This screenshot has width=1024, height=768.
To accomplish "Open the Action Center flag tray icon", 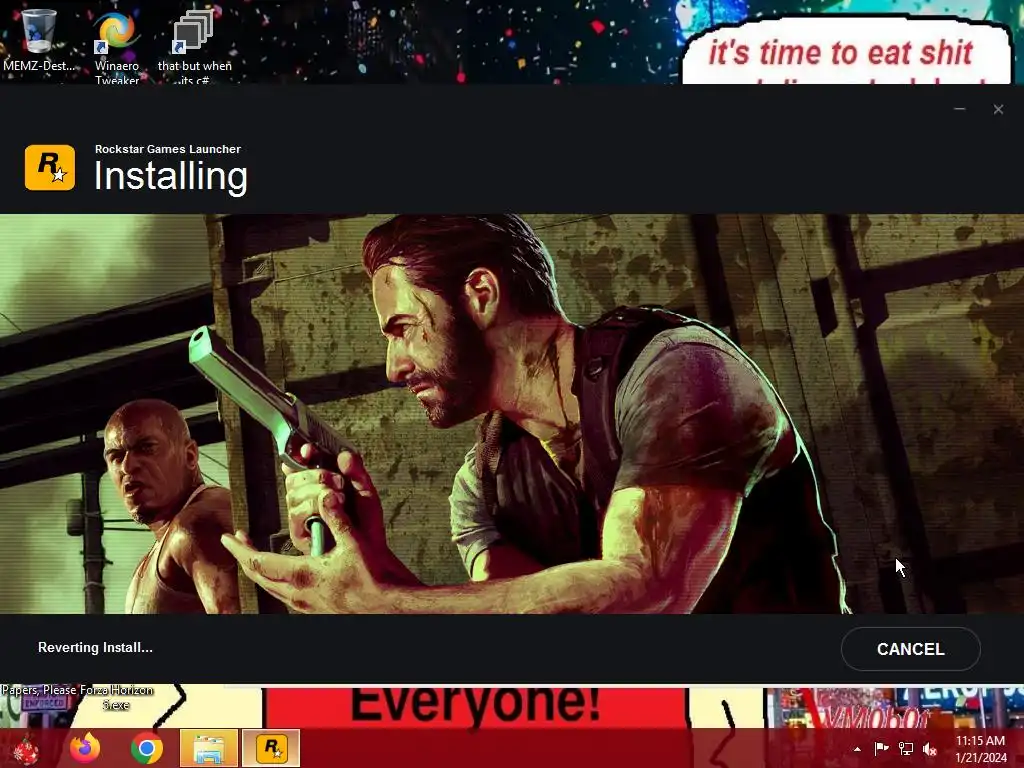I will 881,749.
